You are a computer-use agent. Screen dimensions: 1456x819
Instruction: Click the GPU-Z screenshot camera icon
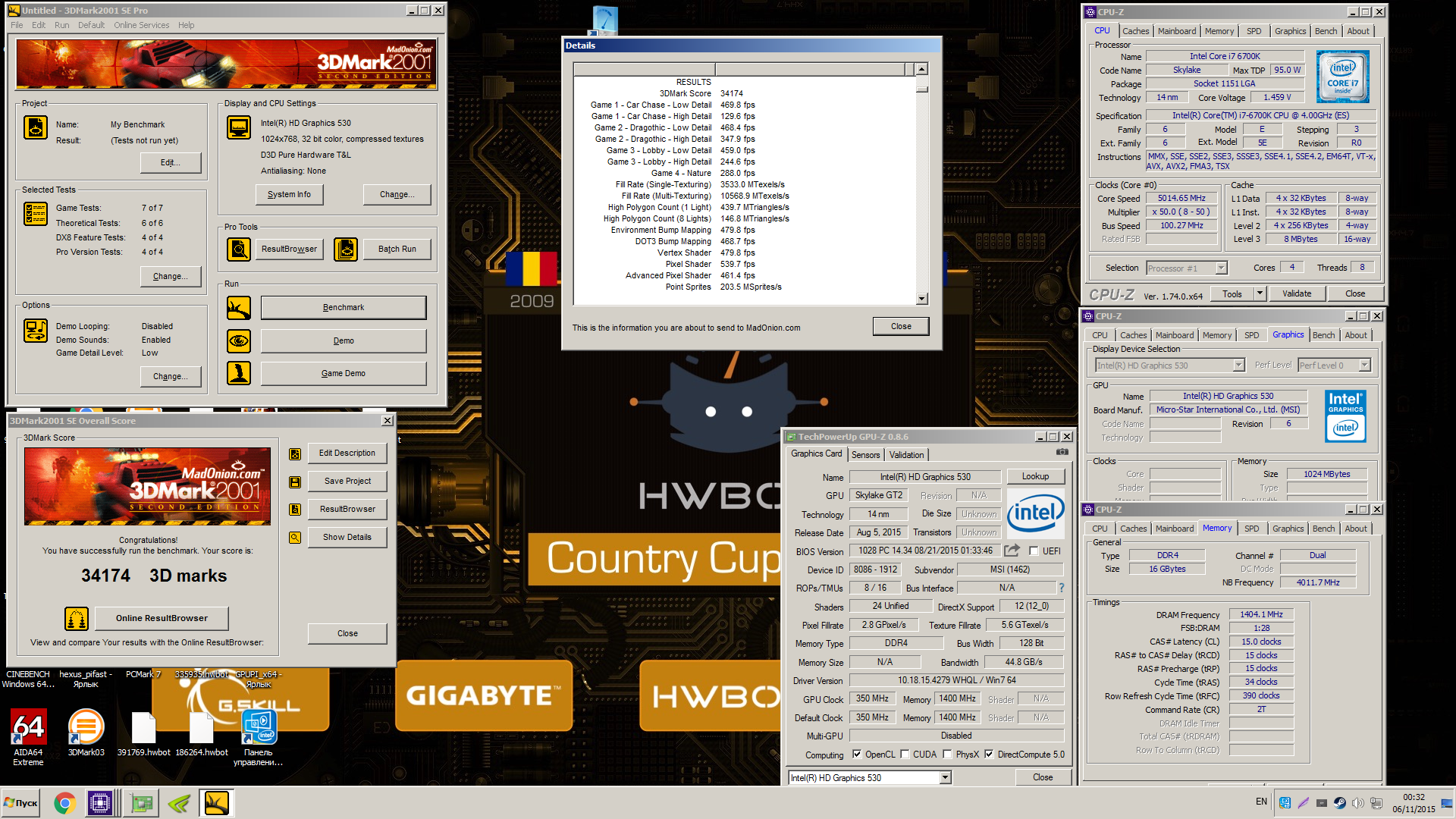tap(1062, 452)
